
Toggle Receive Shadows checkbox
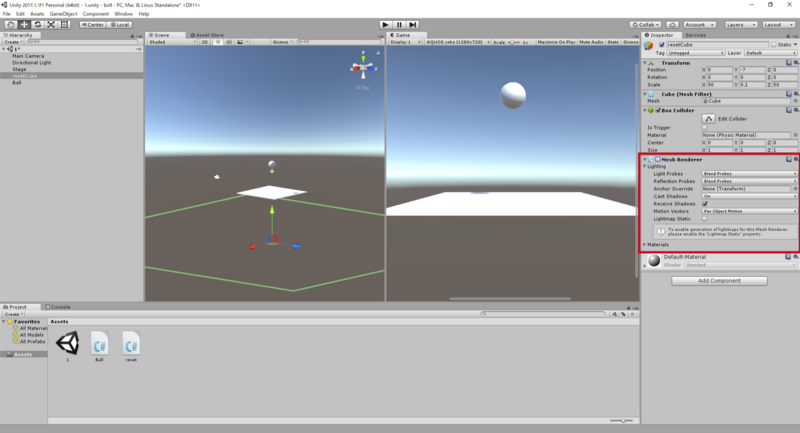point(705,203)
